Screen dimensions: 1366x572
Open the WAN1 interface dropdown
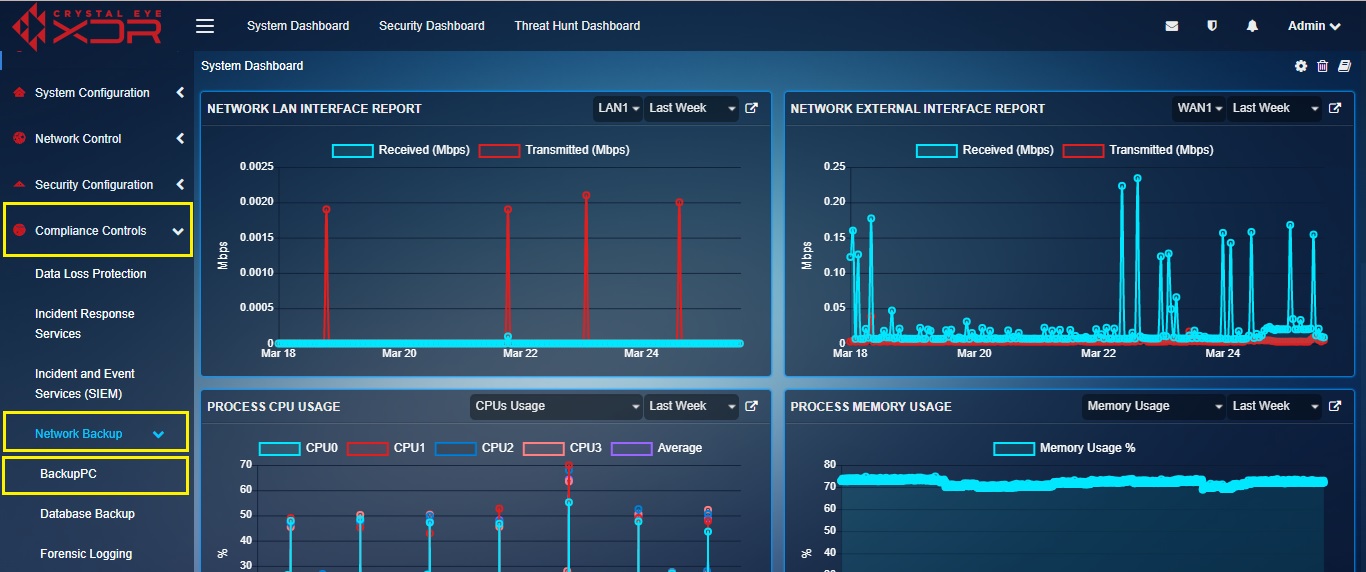pyautogui.click(x=1200, y=108)
